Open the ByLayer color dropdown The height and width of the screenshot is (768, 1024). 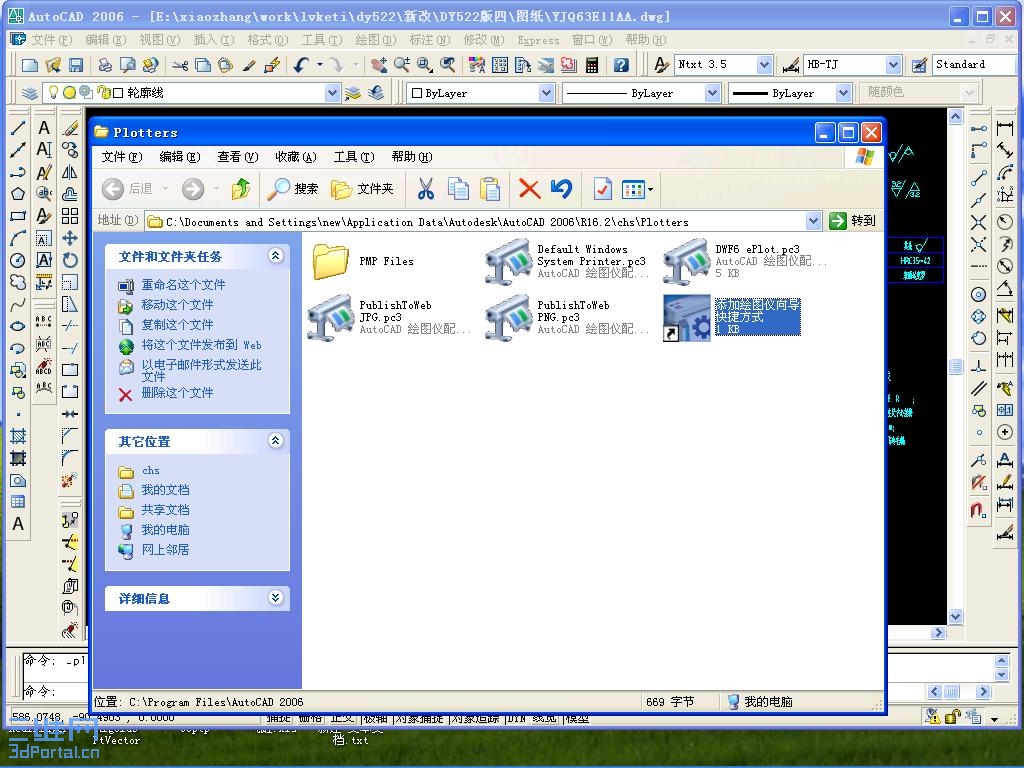pyautogui.click(x=547, y=93)
